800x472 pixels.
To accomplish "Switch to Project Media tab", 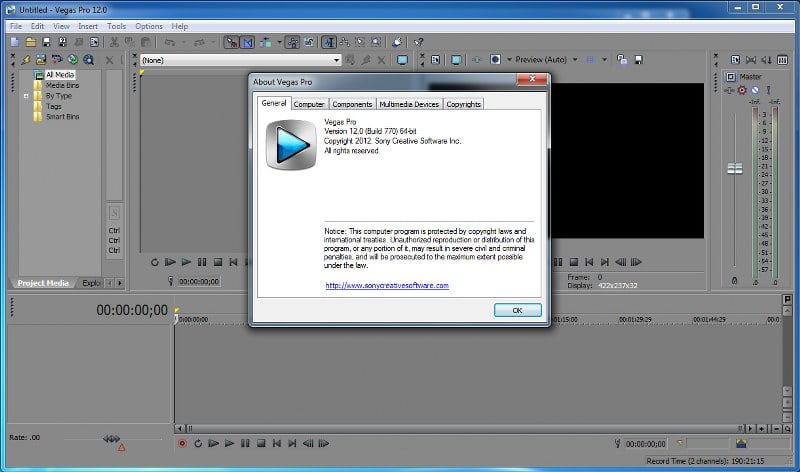I will point(43,283).
